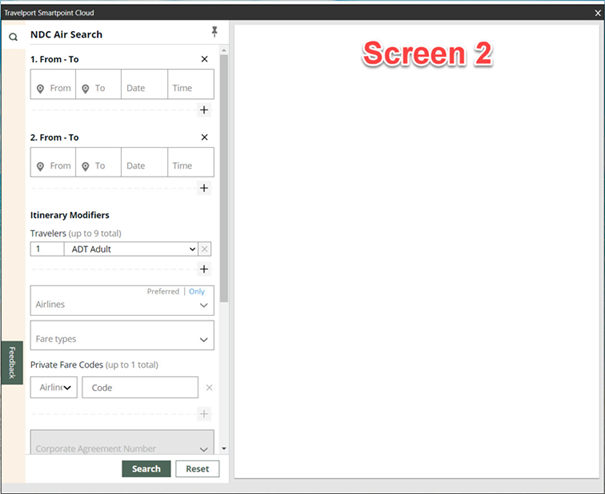Click the search panel vertical scrollbar
605x494 pixels.
(224, 180)
